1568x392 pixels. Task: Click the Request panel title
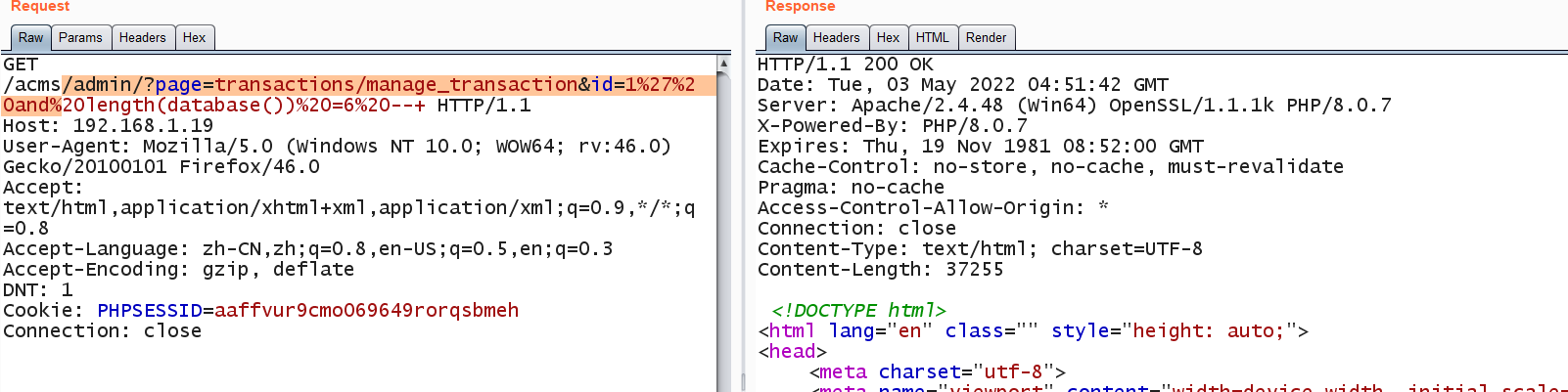tap(40, 7)
